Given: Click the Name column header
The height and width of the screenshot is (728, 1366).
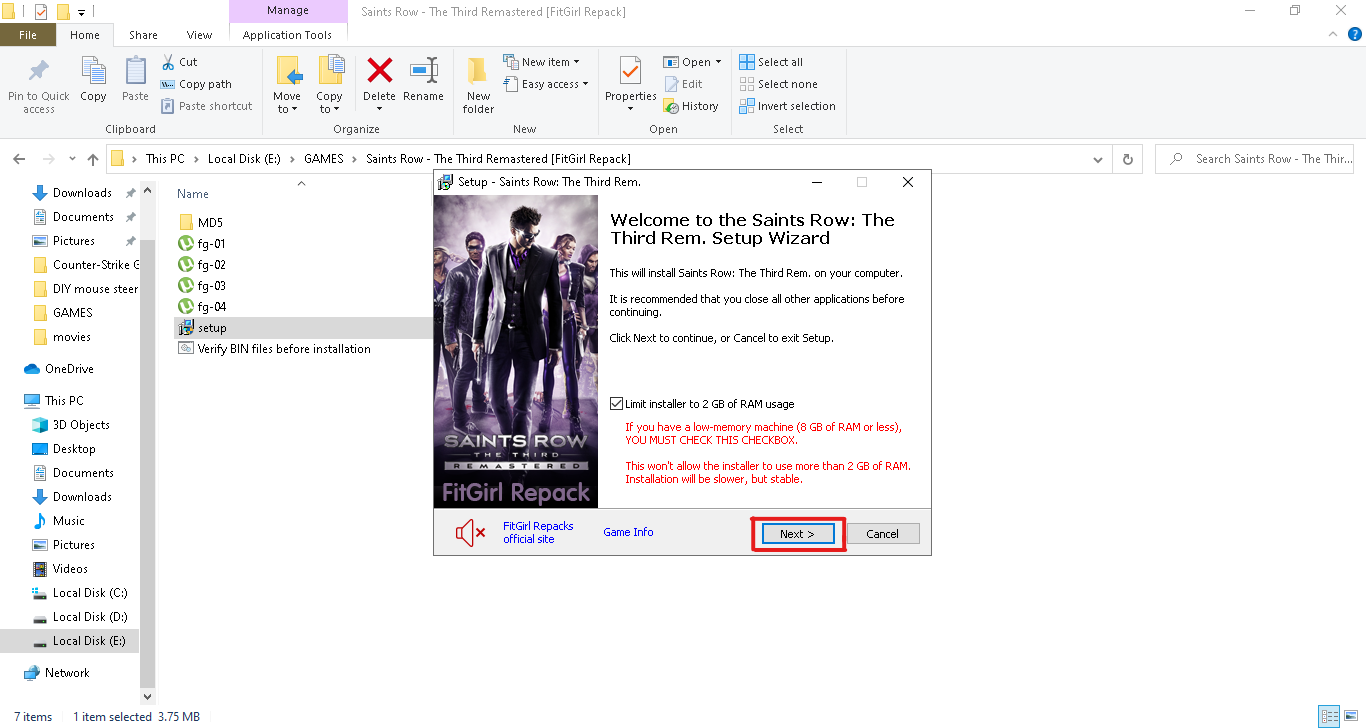Looking at the screenshot, I should pyautogui.click(x=193, y=194).
